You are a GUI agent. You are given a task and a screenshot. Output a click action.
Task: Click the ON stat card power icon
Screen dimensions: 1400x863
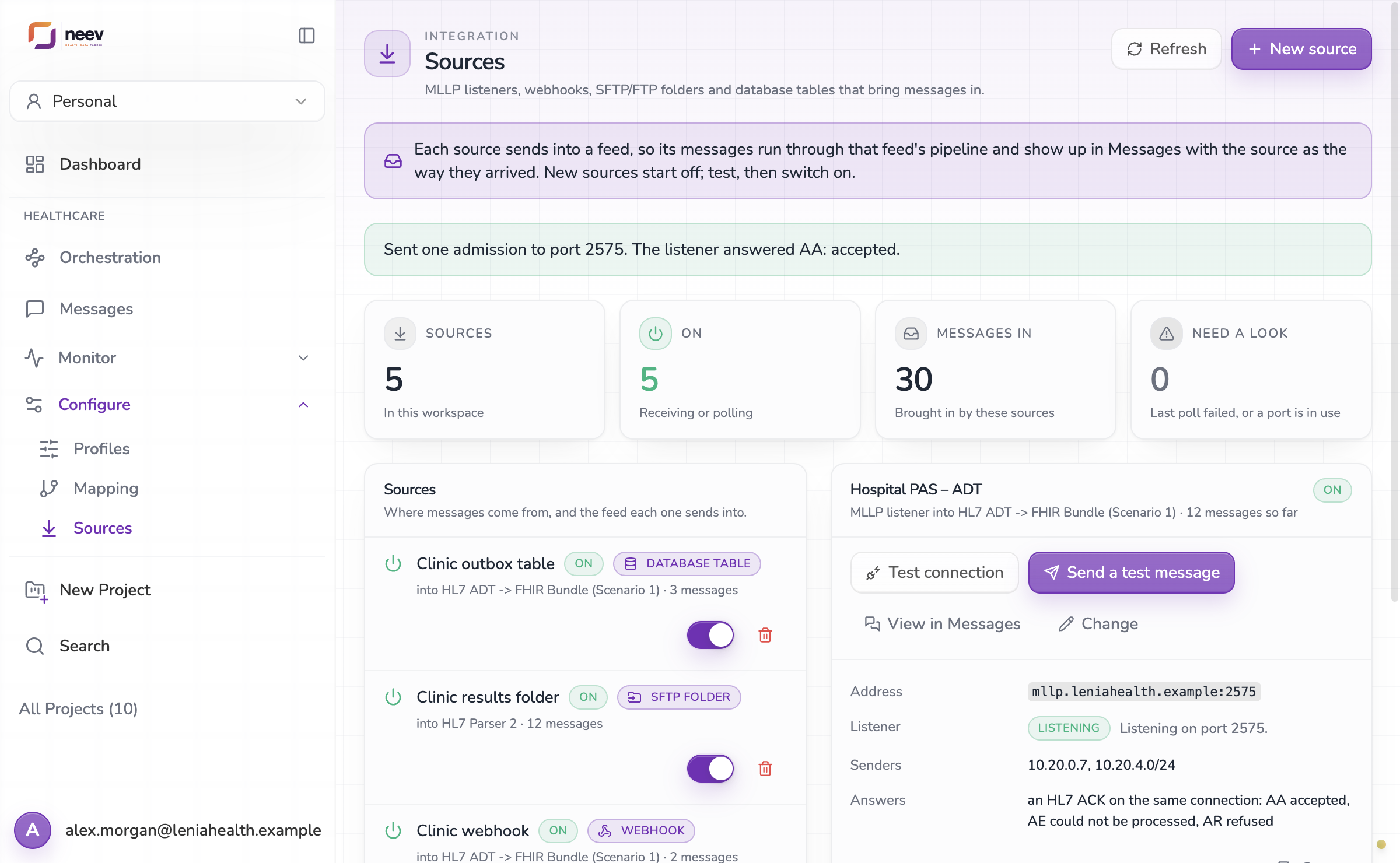point(656,334)
